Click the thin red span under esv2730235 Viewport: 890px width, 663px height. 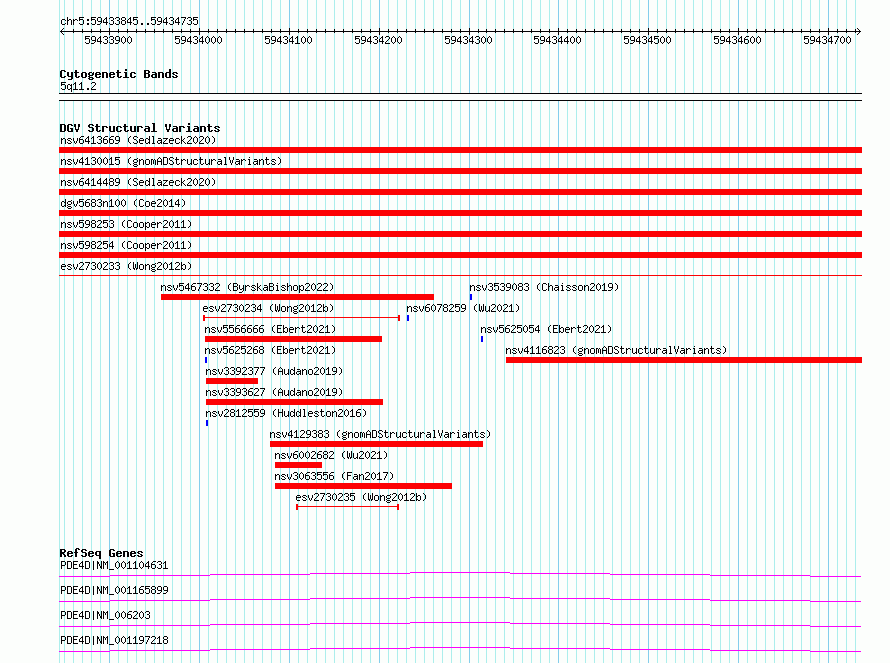coord(347,507)
